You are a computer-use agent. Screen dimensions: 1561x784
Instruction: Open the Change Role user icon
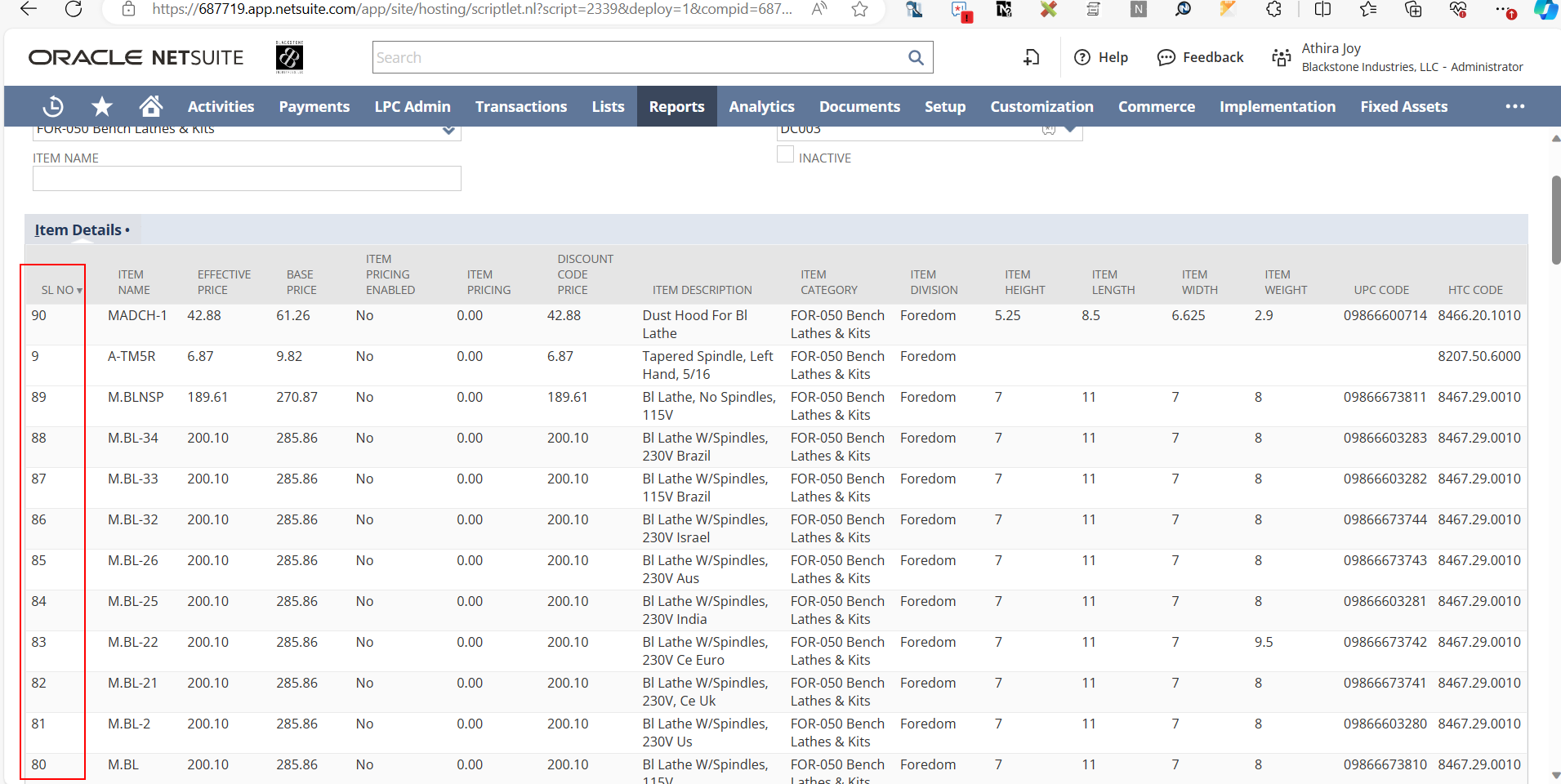coord(1281,57)
